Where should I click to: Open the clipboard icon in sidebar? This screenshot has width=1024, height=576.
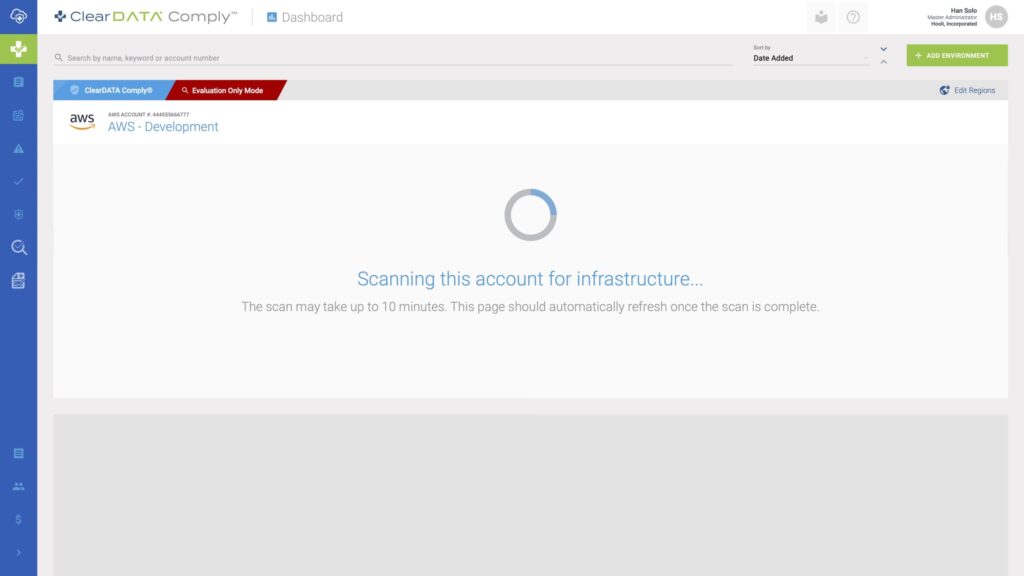point(18,82)
